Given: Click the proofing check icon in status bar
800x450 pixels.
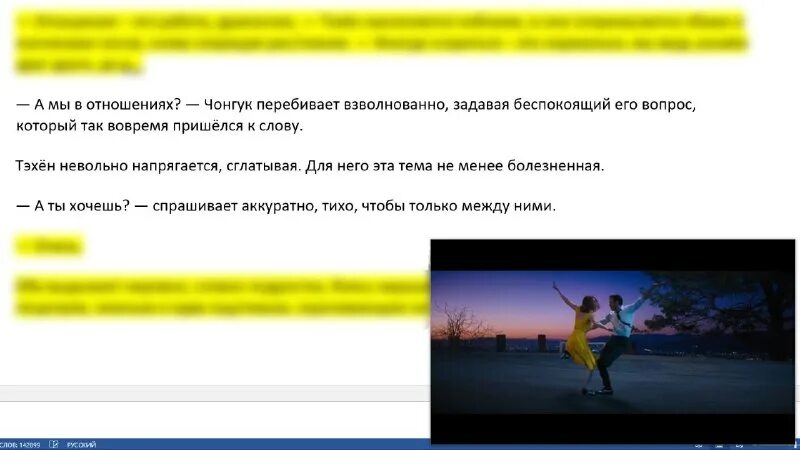Looking at the screenshot, I should point(54,444).
